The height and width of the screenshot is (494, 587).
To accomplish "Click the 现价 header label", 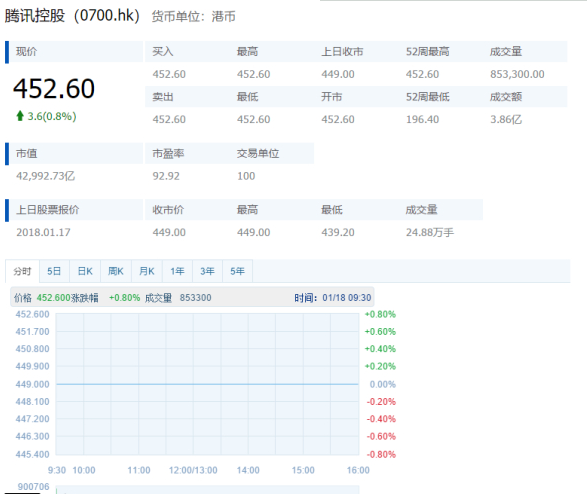I will click(26, 52).
